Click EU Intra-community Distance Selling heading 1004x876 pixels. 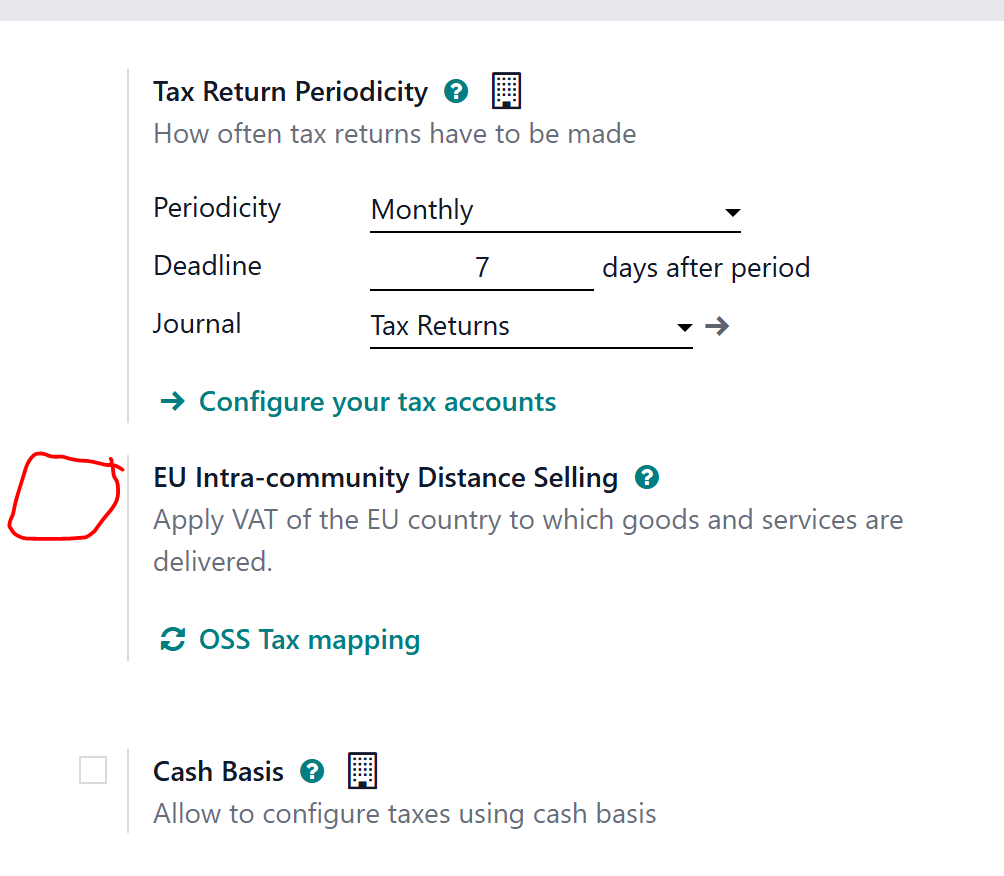click(385, 478)
